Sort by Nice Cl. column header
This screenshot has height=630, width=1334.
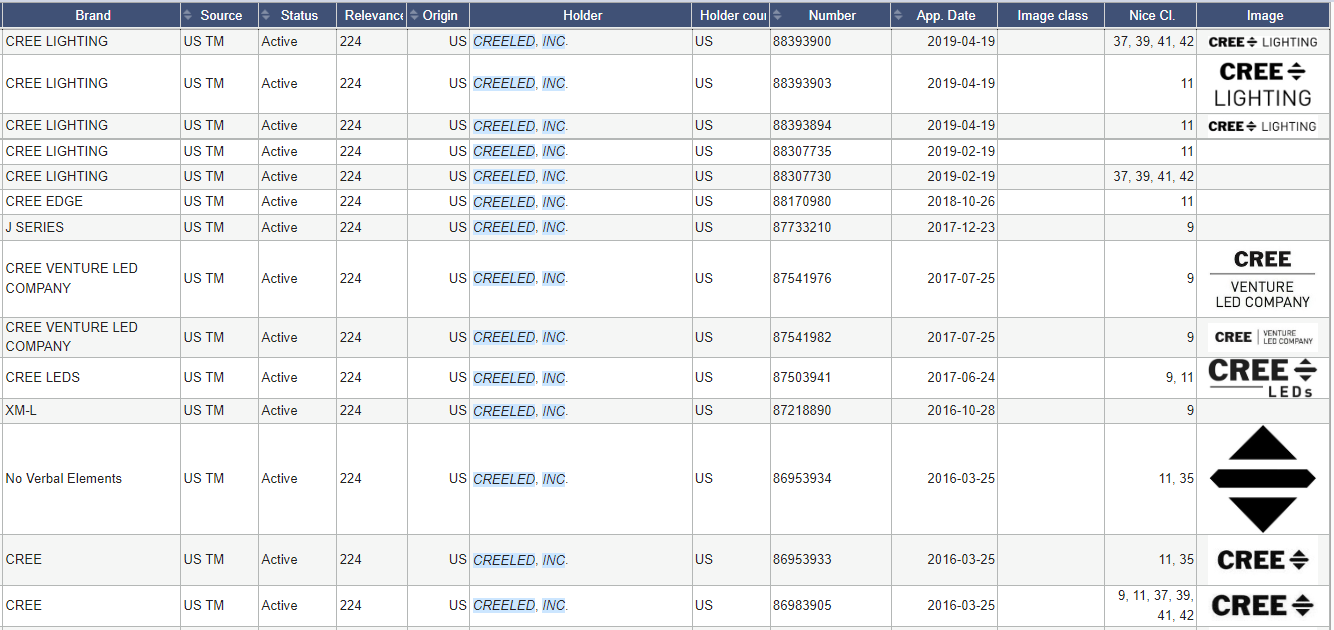pyautogui.click(x=1151, y=15)
